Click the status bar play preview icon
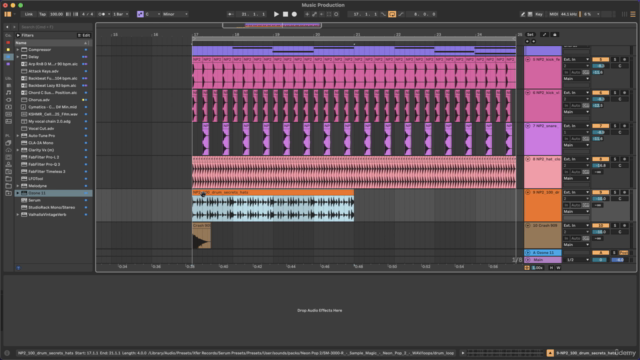Screen dimensions: 640x360 463,353
